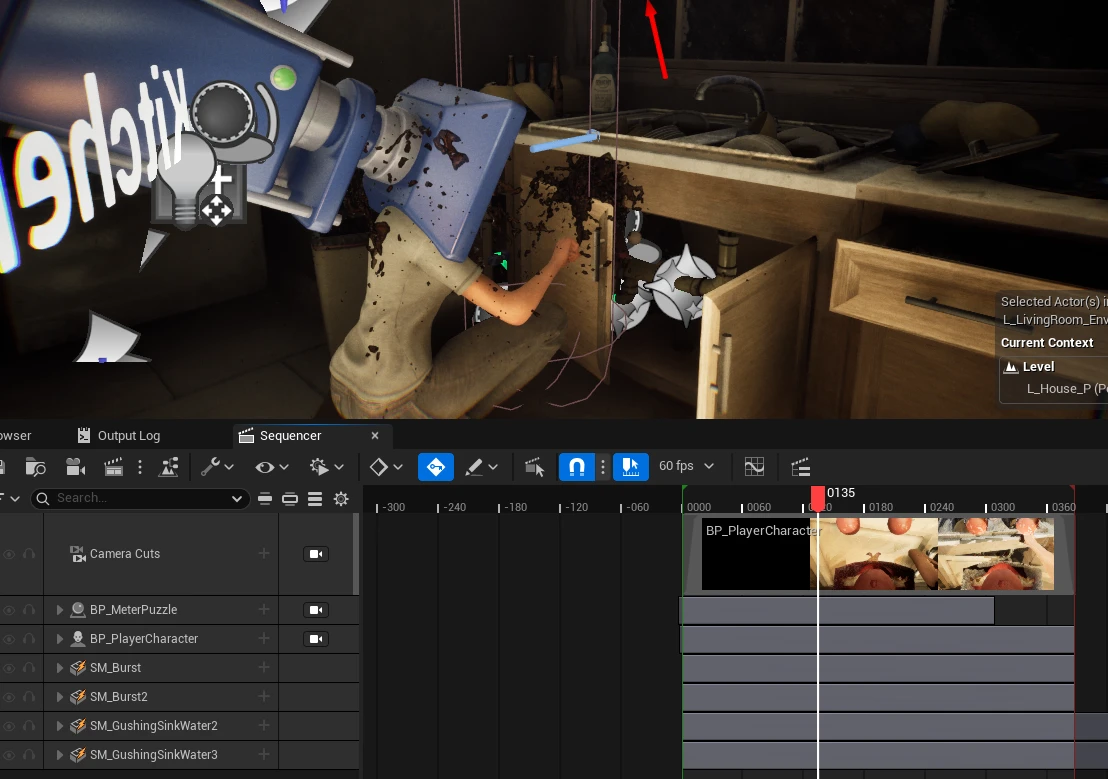The height and width of the screenshot is (779, 1108).
Task: Expand the BP_MeterPuzzle track
Action: click(x=59, y=609)
